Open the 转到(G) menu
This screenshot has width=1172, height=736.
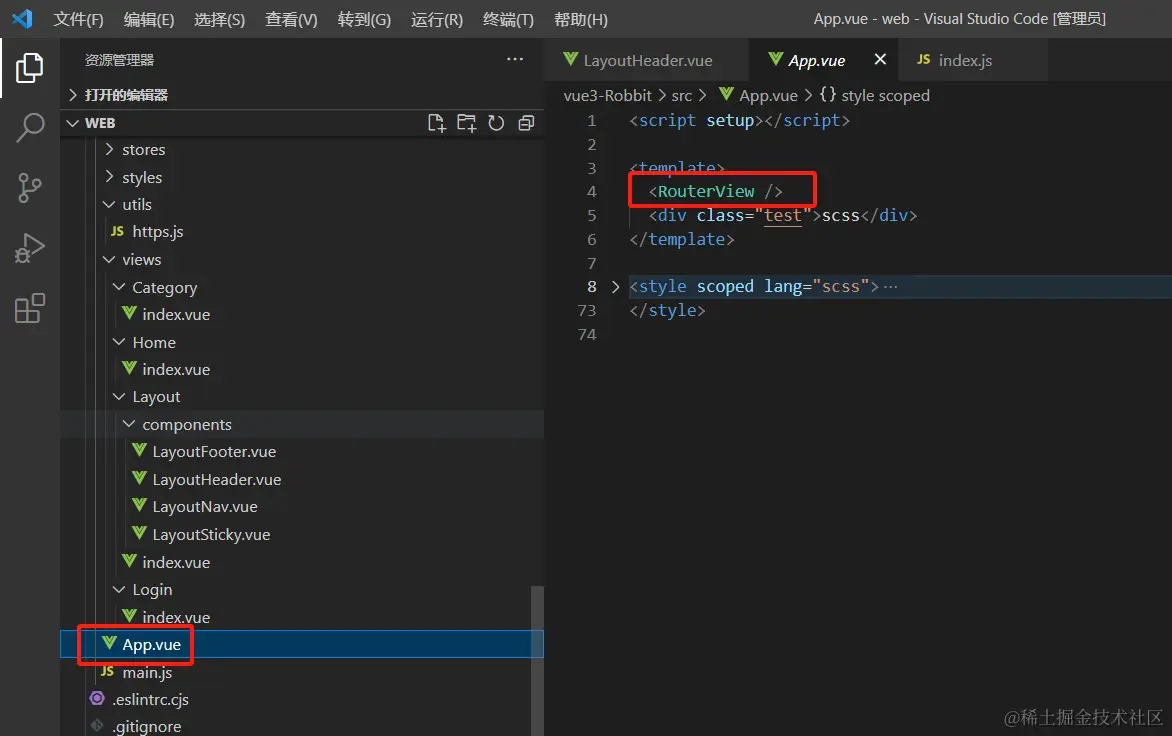pos(364,19)
